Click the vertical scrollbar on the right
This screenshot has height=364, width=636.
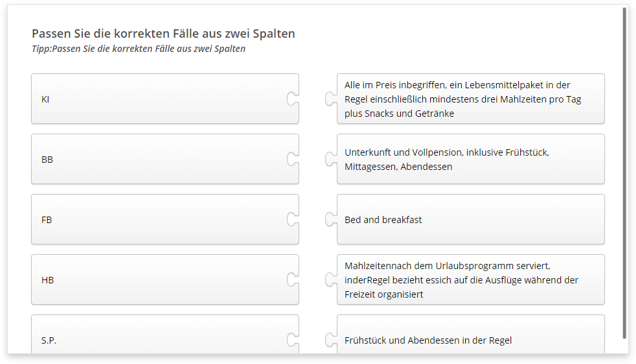point(625,172)
